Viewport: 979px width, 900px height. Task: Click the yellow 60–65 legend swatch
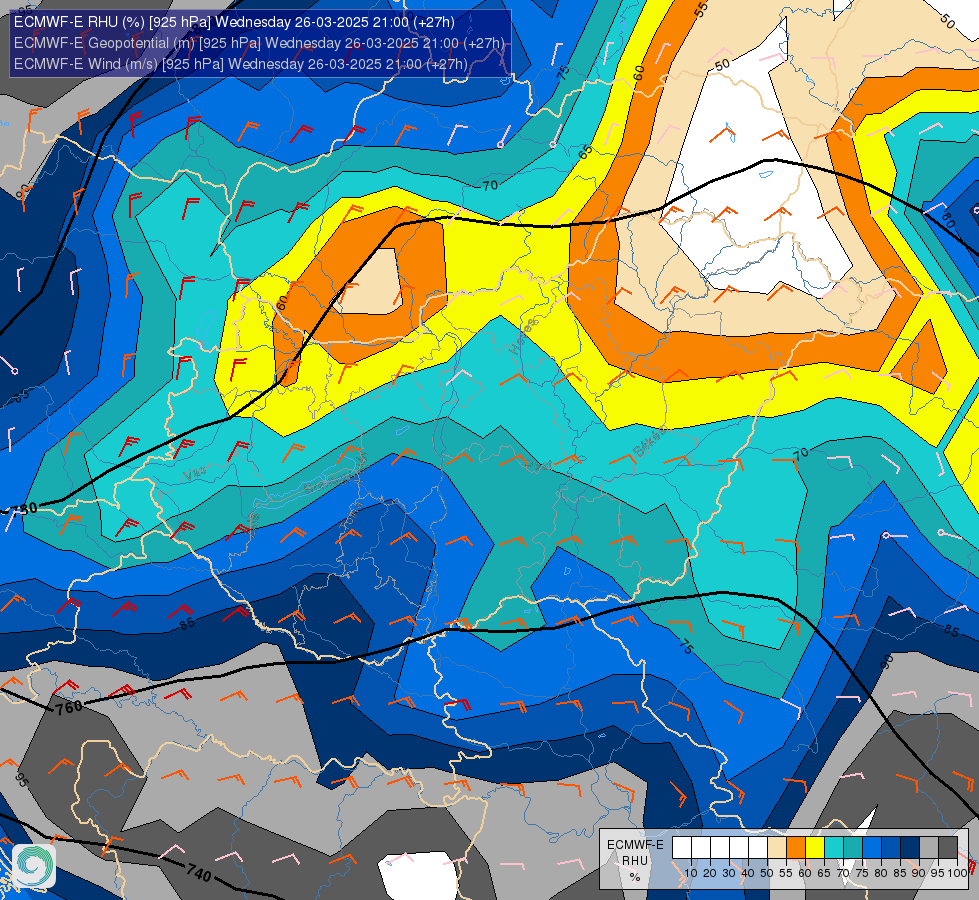tap(815, 848)
